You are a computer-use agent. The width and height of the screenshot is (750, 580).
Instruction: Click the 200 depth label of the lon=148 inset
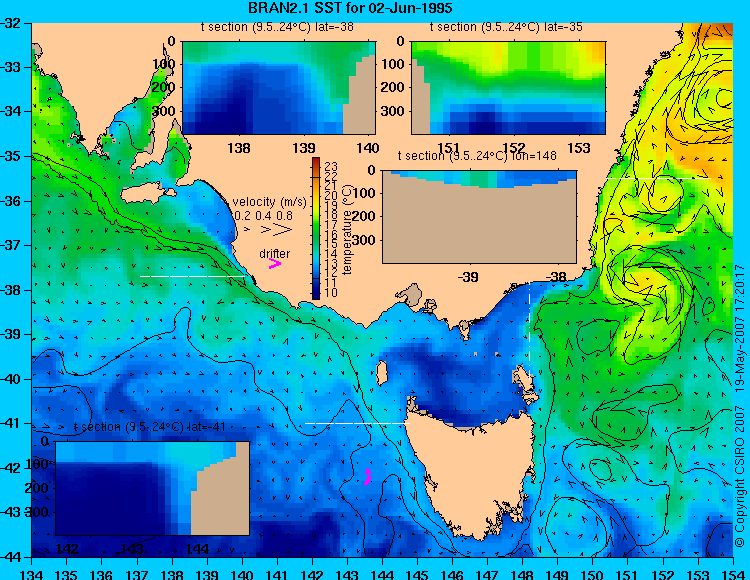pyautogui.click(x=364, y=216)
